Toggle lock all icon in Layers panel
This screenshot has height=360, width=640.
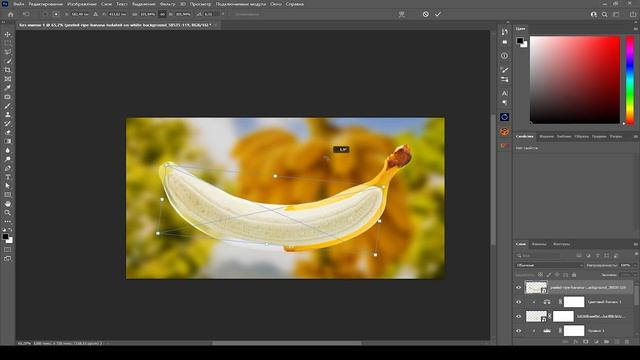574,275
